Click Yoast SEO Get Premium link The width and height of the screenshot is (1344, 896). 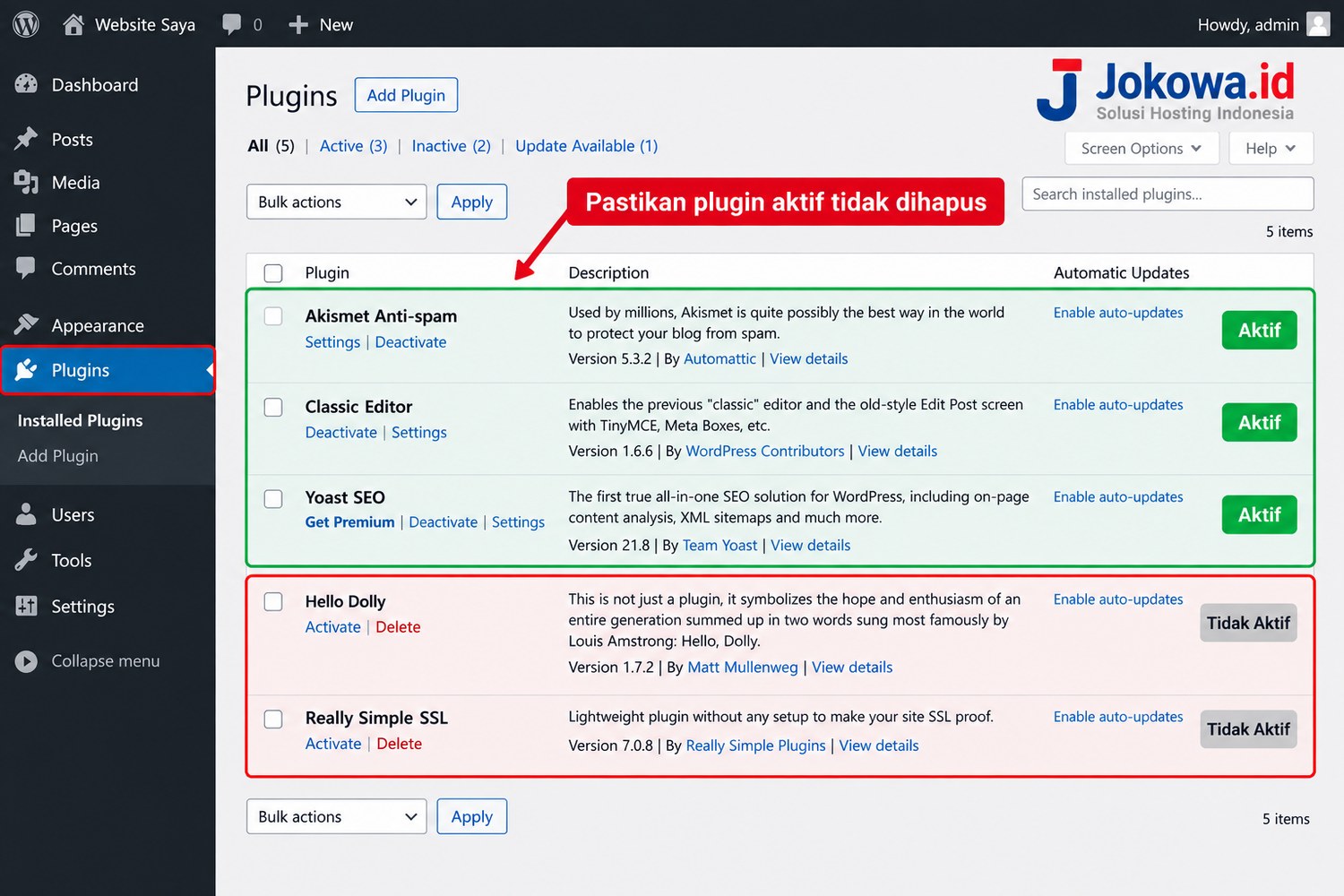click(x=349, y=522)
